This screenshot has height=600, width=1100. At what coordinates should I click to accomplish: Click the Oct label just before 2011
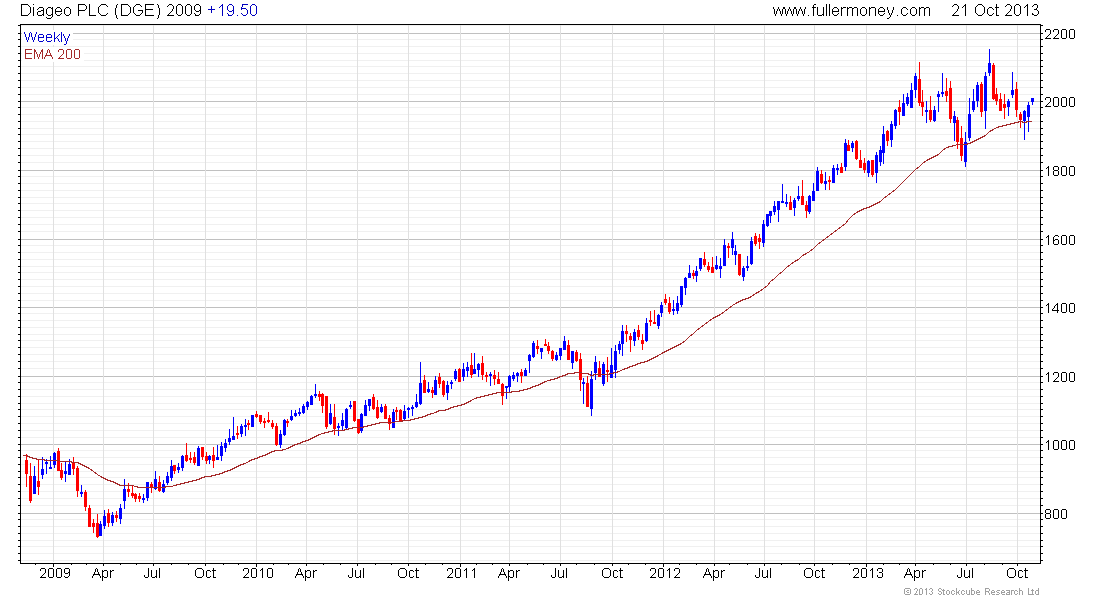tap(408, 573)
